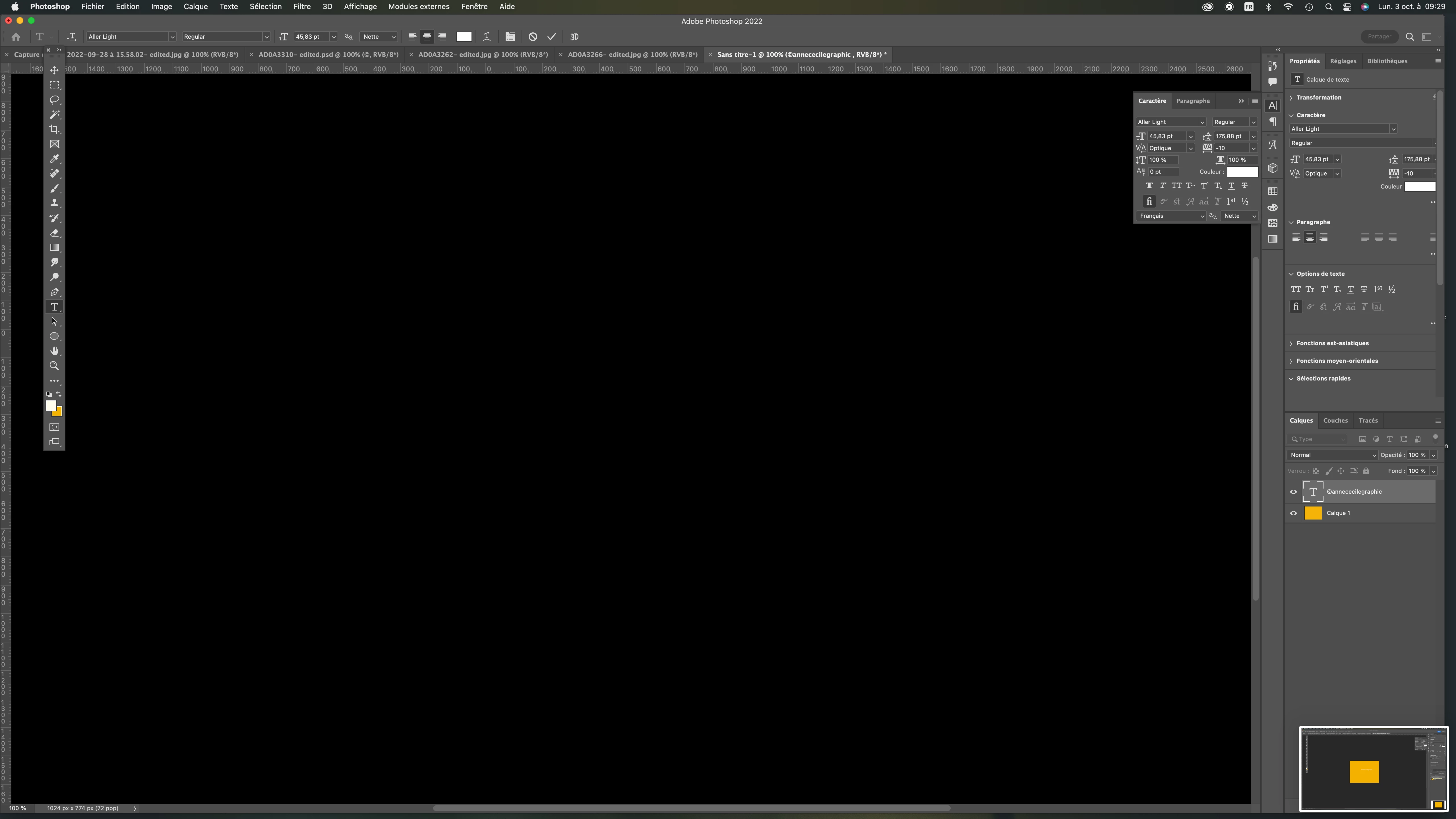1456x819 pixels.
Task: Open the Normal blend mode dropdown
Action: pos(1332,455)
